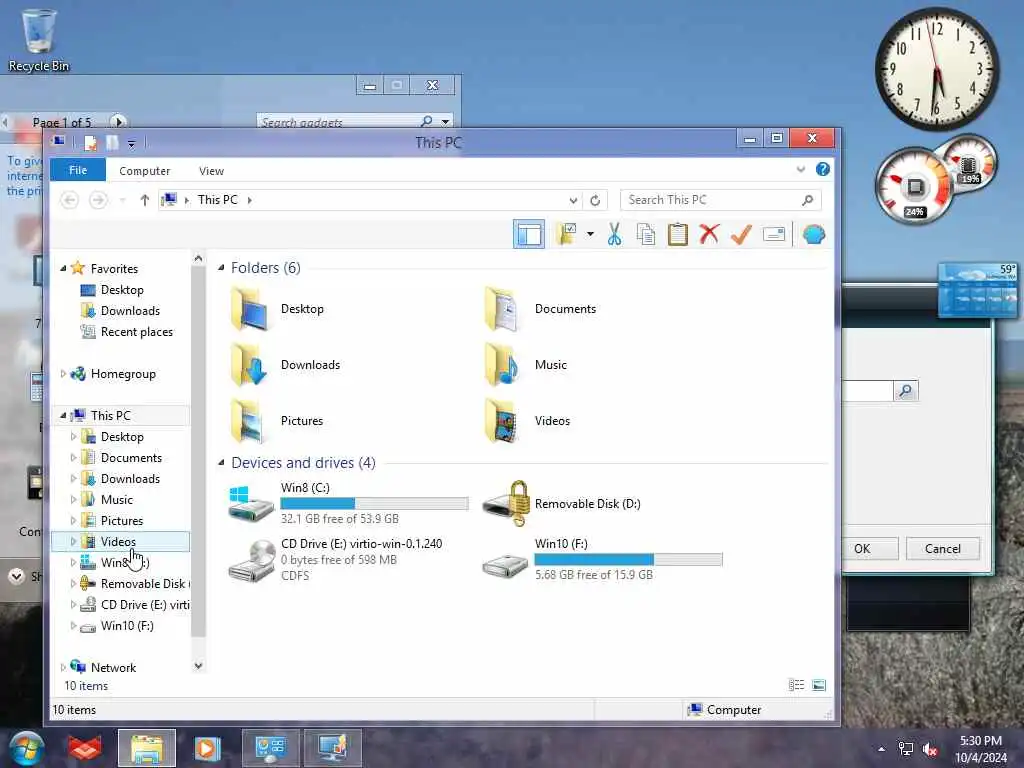Select the Removable Disk (D:) drive

click(562, 504)
